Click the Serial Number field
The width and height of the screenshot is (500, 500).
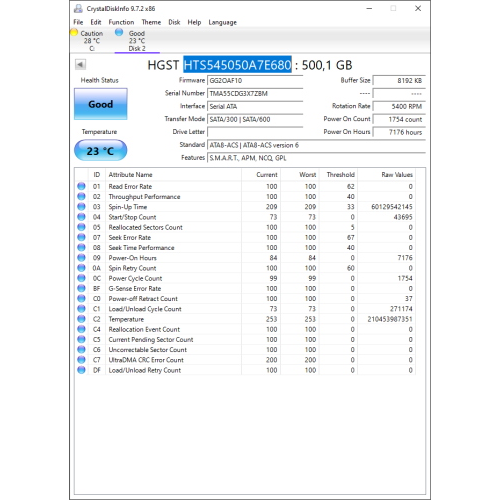pyautogui.click(x=255, y=93)
